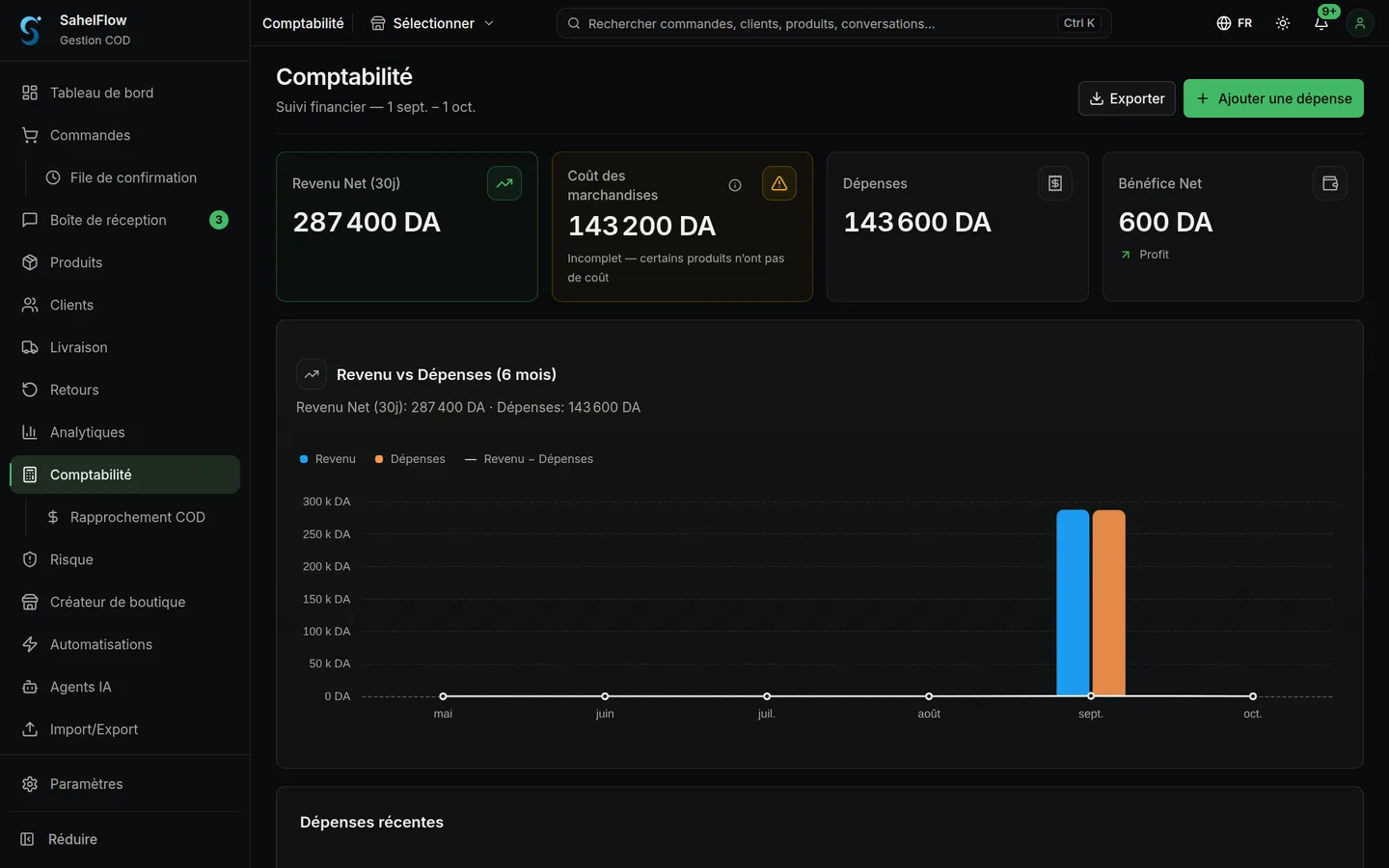Toggle the Revenu legend series

(328, 459)
